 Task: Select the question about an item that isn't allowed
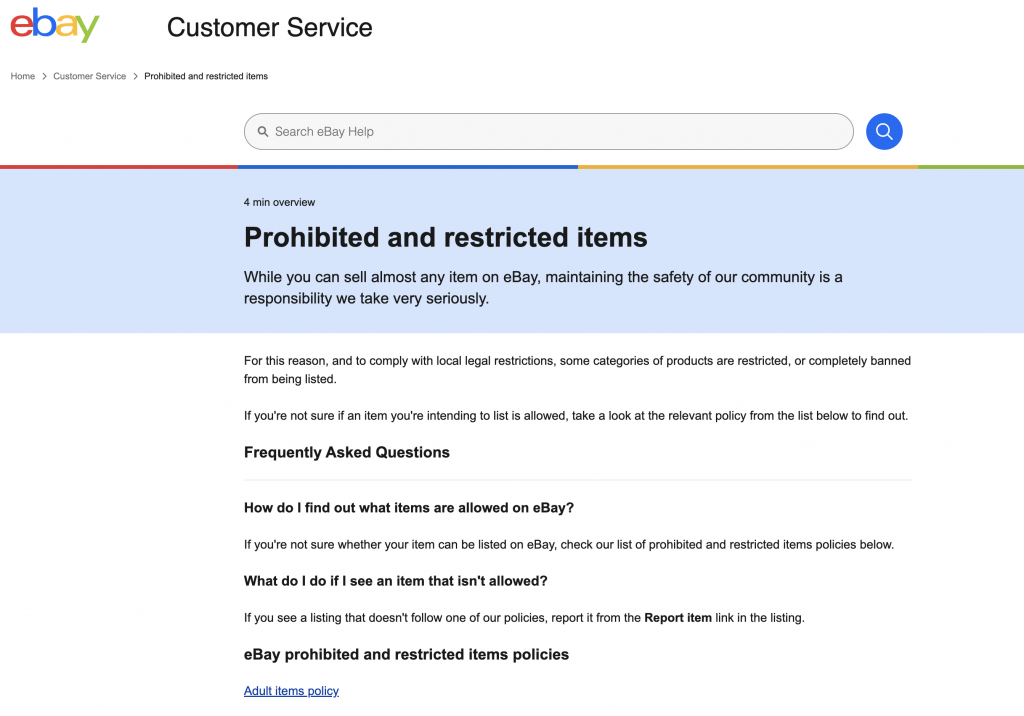pyautogui.click(x=396, y=581)
